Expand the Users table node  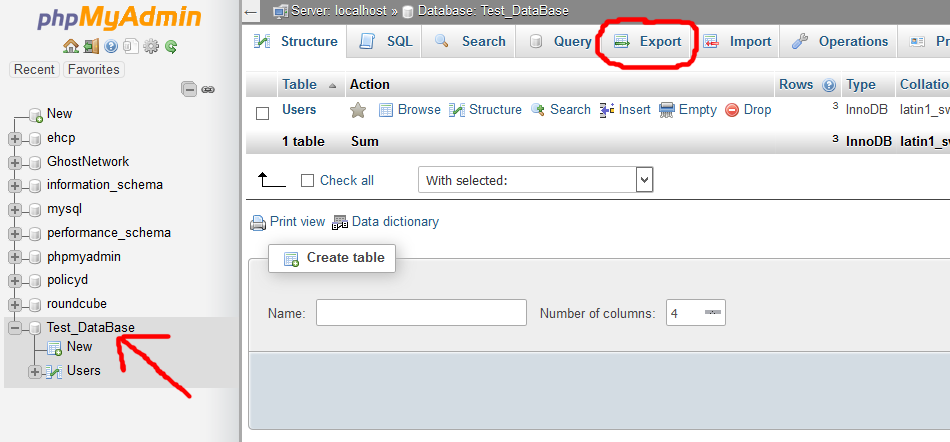(x=35, y=371)
